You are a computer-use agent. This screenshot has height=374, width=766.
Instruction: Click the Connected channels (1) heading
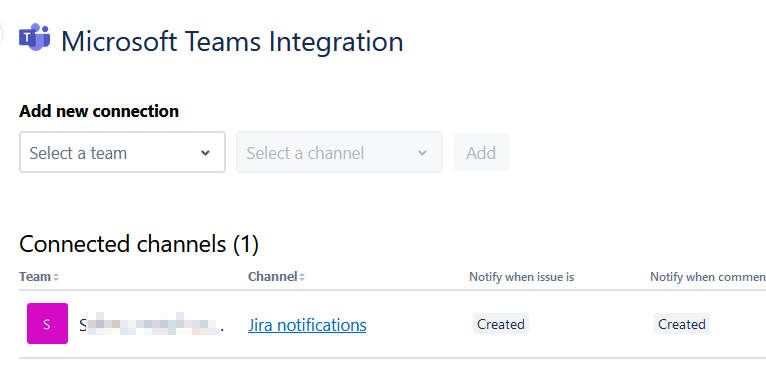click(139, 244)
